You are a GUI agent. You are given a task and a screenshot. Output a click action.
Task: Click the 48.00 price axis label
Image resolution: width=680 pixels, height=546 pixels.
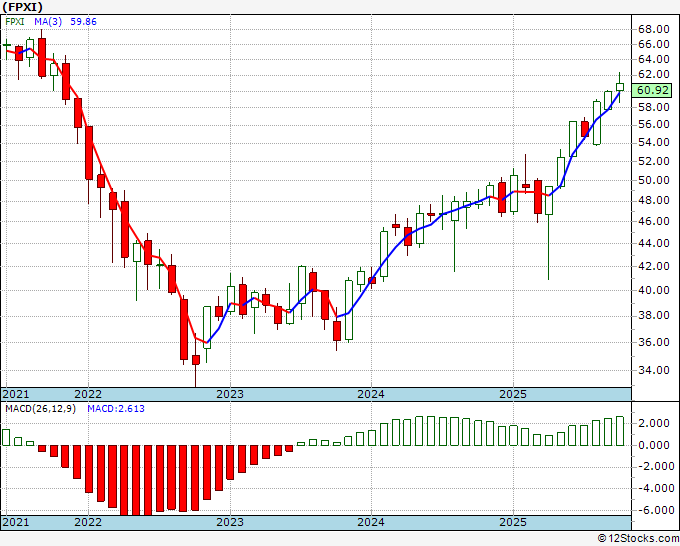click(654, 200)
